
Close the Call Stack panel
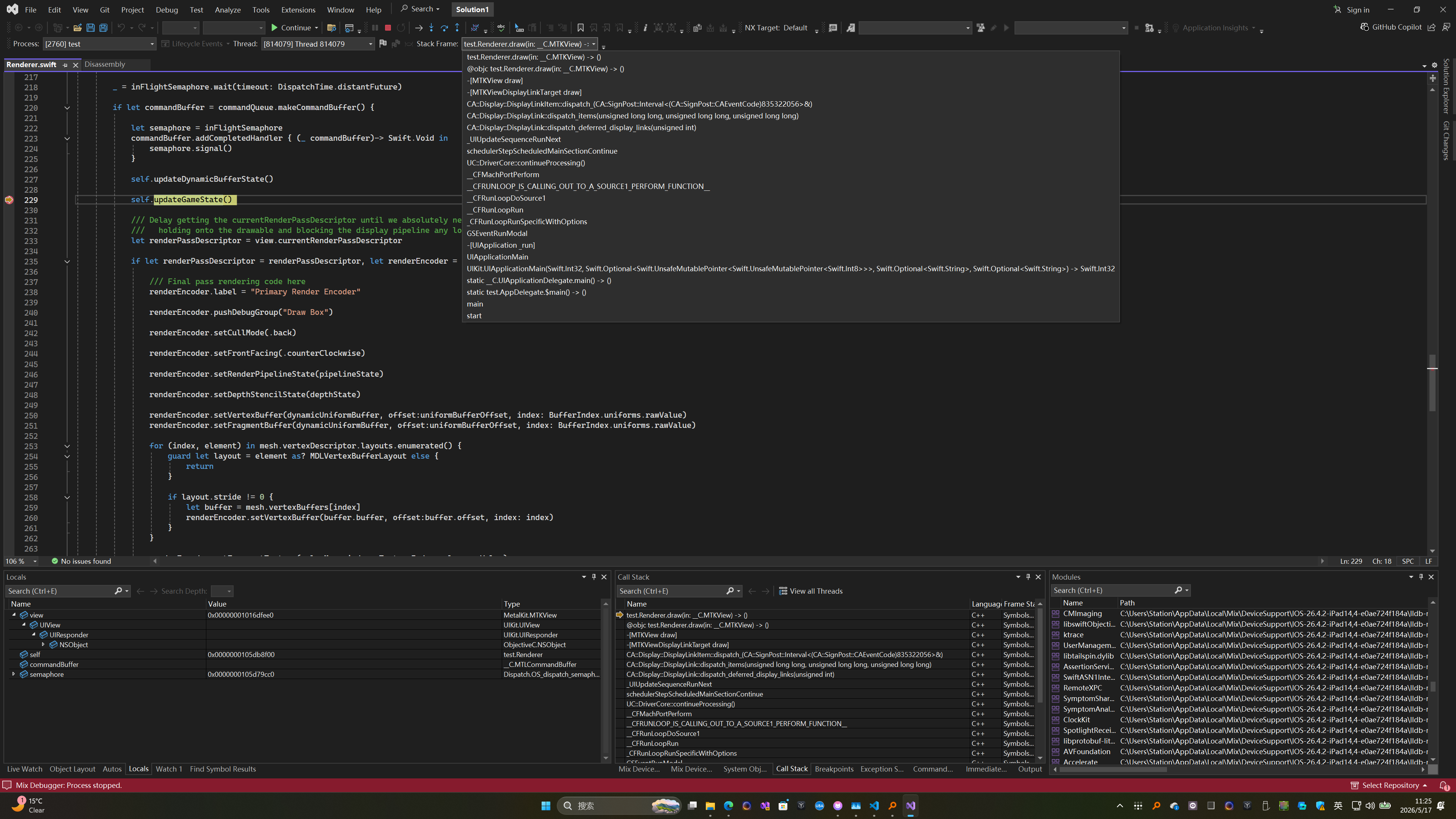coord(1038,577)
